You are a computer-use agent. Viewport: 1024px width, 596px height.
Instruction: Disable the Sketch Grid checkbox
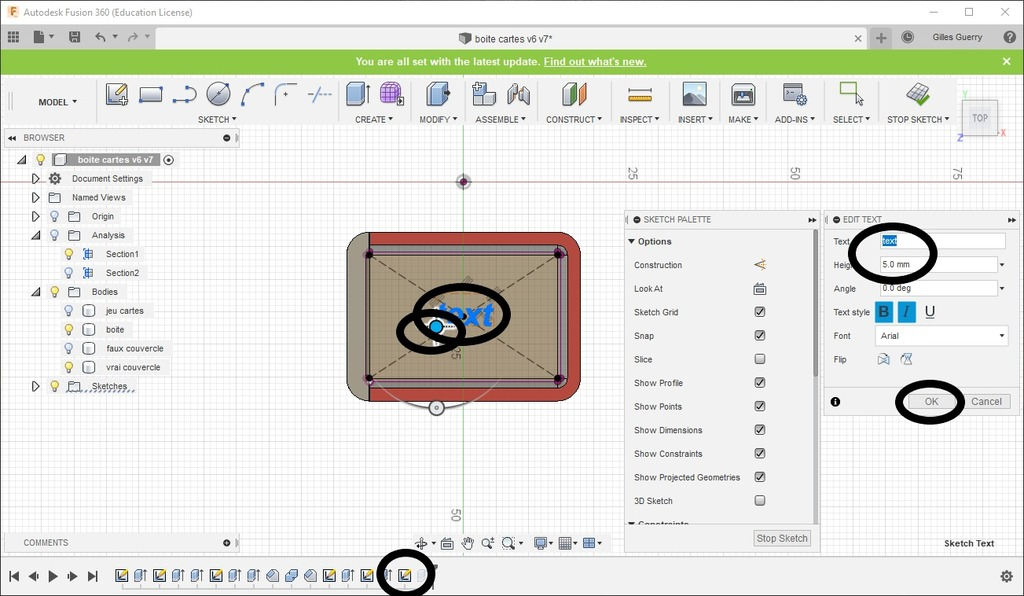(x=760, y=312)
